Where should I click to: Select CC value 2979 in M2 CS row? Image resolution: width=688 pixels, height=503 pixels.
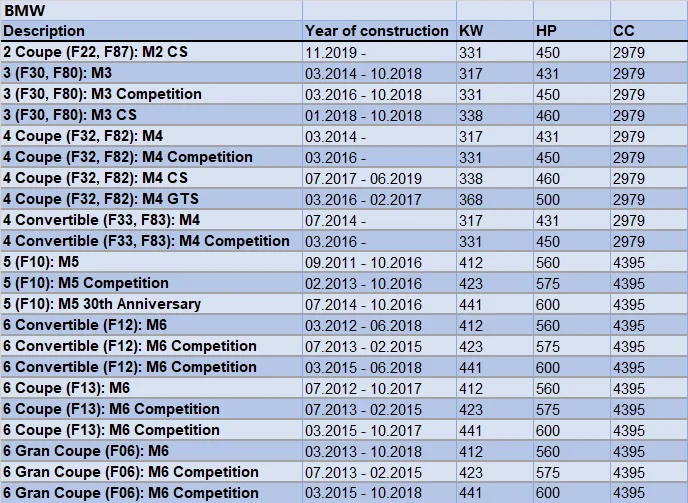click(649, 52)
